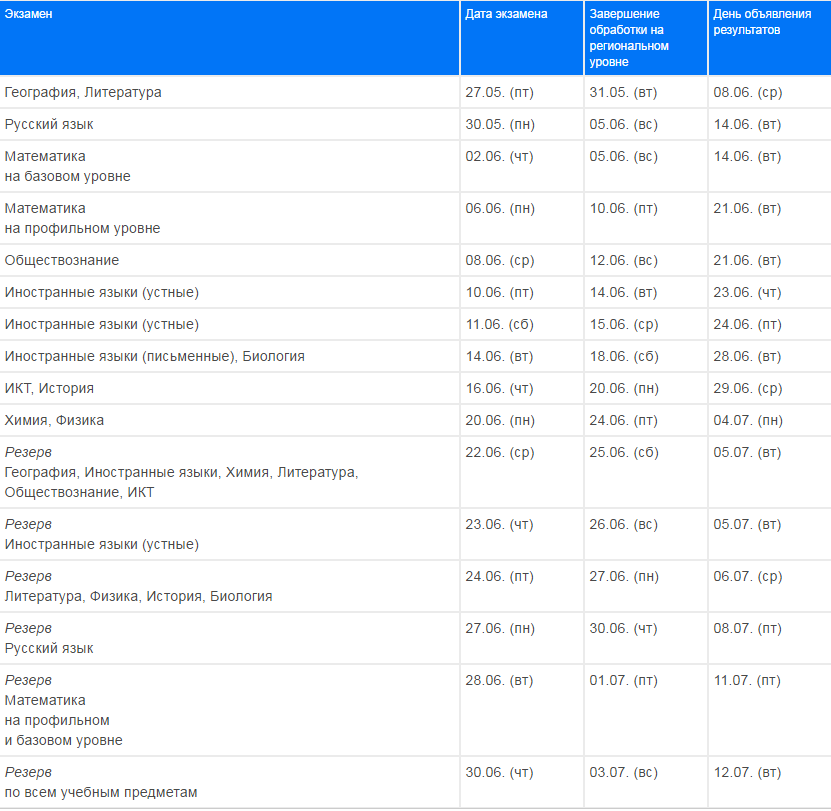Screen dimensions: 831x811
Task: Click the 'Экзамен' column header
Action: coord(229,38)
